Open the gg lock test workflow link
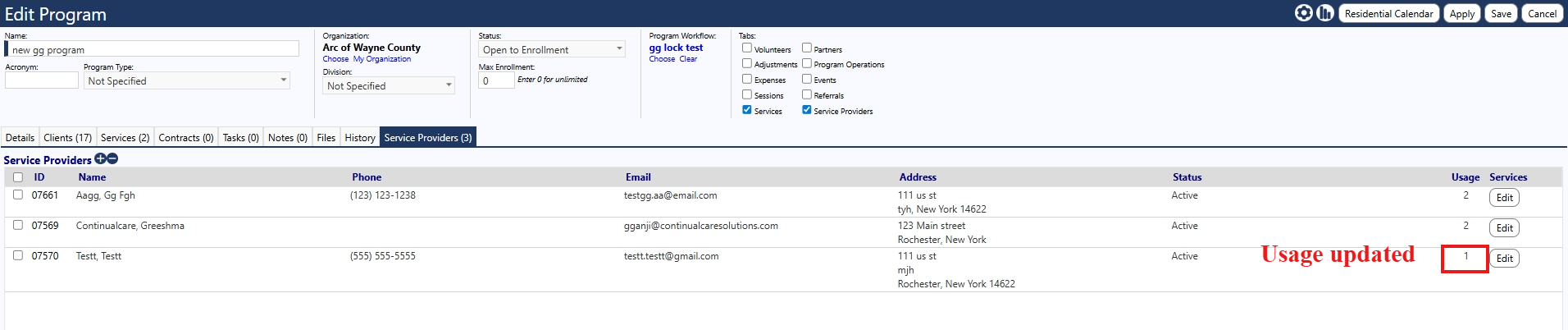The width and height of the screenshot is (1568, 330). (x=676, y=48)
